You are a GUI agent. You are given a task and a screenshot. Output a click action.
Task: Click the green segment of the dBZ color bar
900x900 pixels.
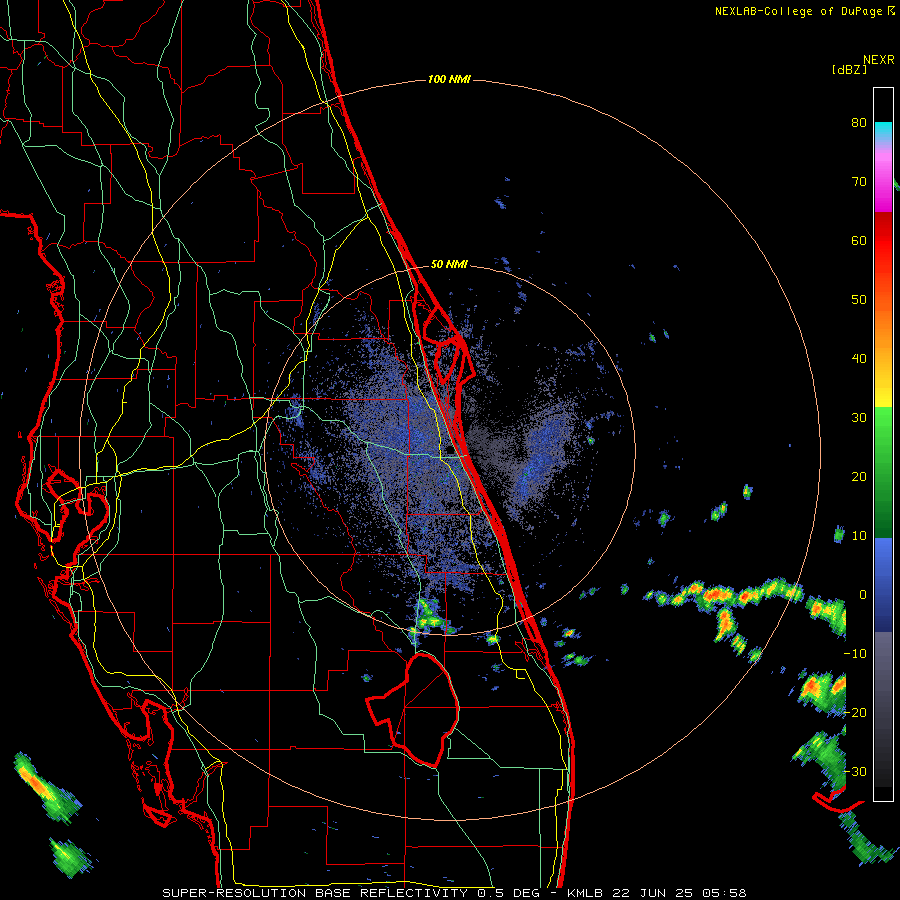883,473
